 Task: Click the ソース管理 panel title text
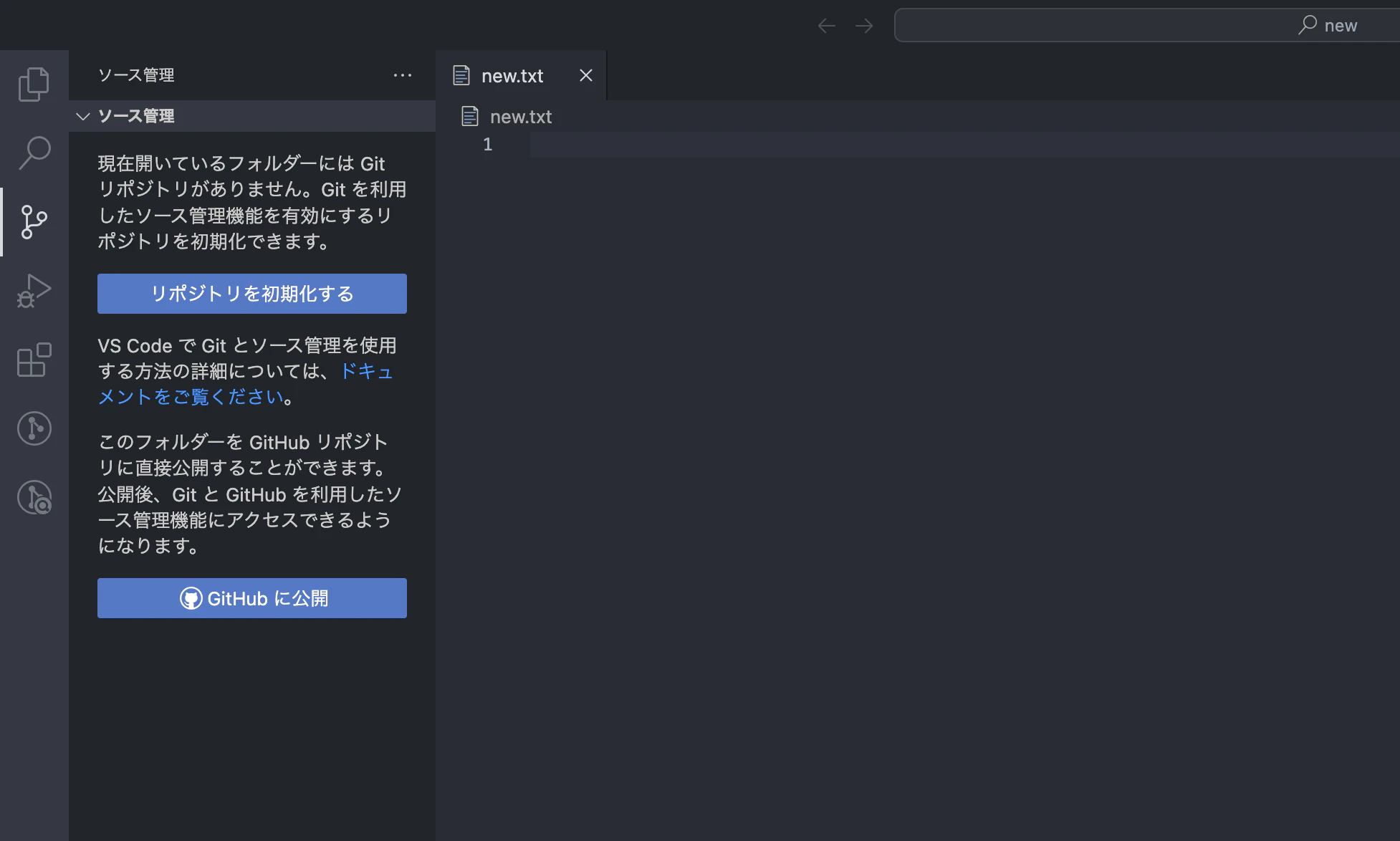coord(136,75)
